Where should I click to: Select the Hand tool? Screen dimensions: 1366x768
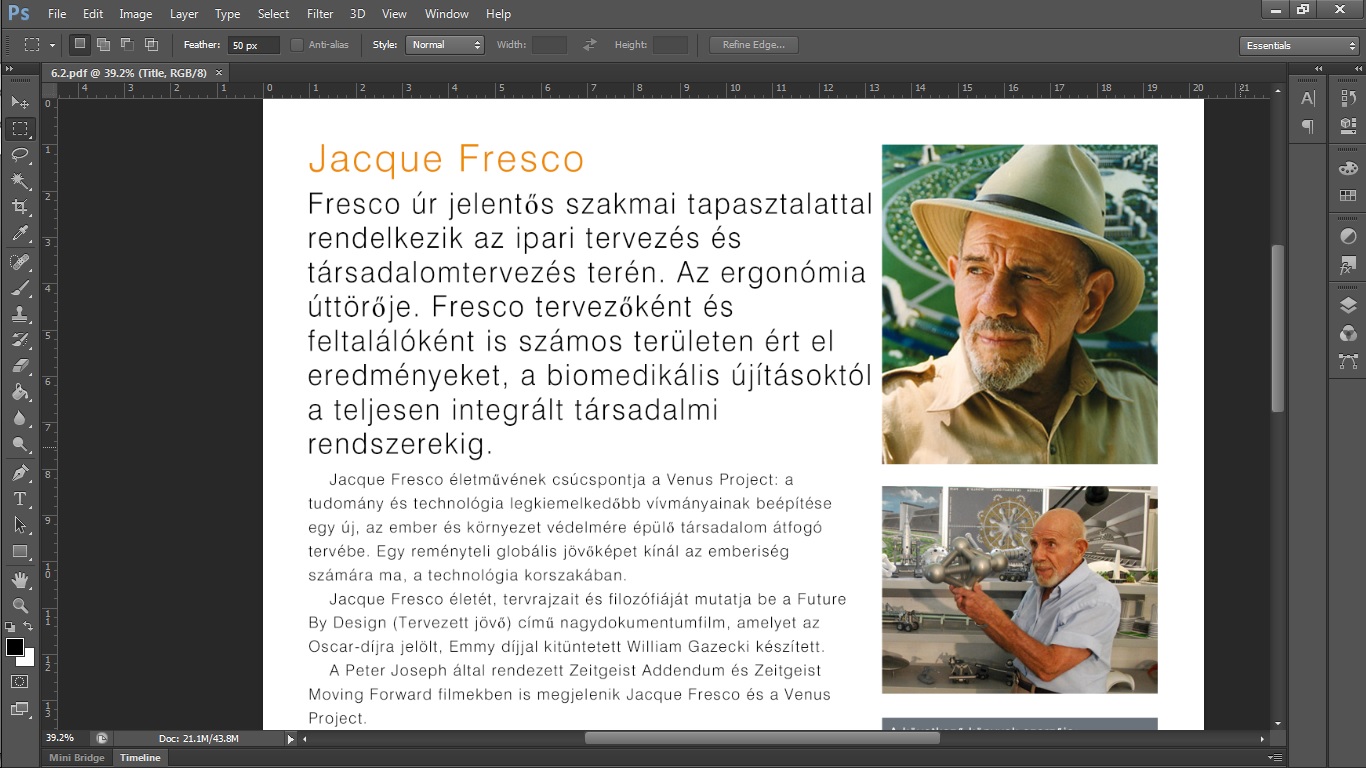(19, 580)
